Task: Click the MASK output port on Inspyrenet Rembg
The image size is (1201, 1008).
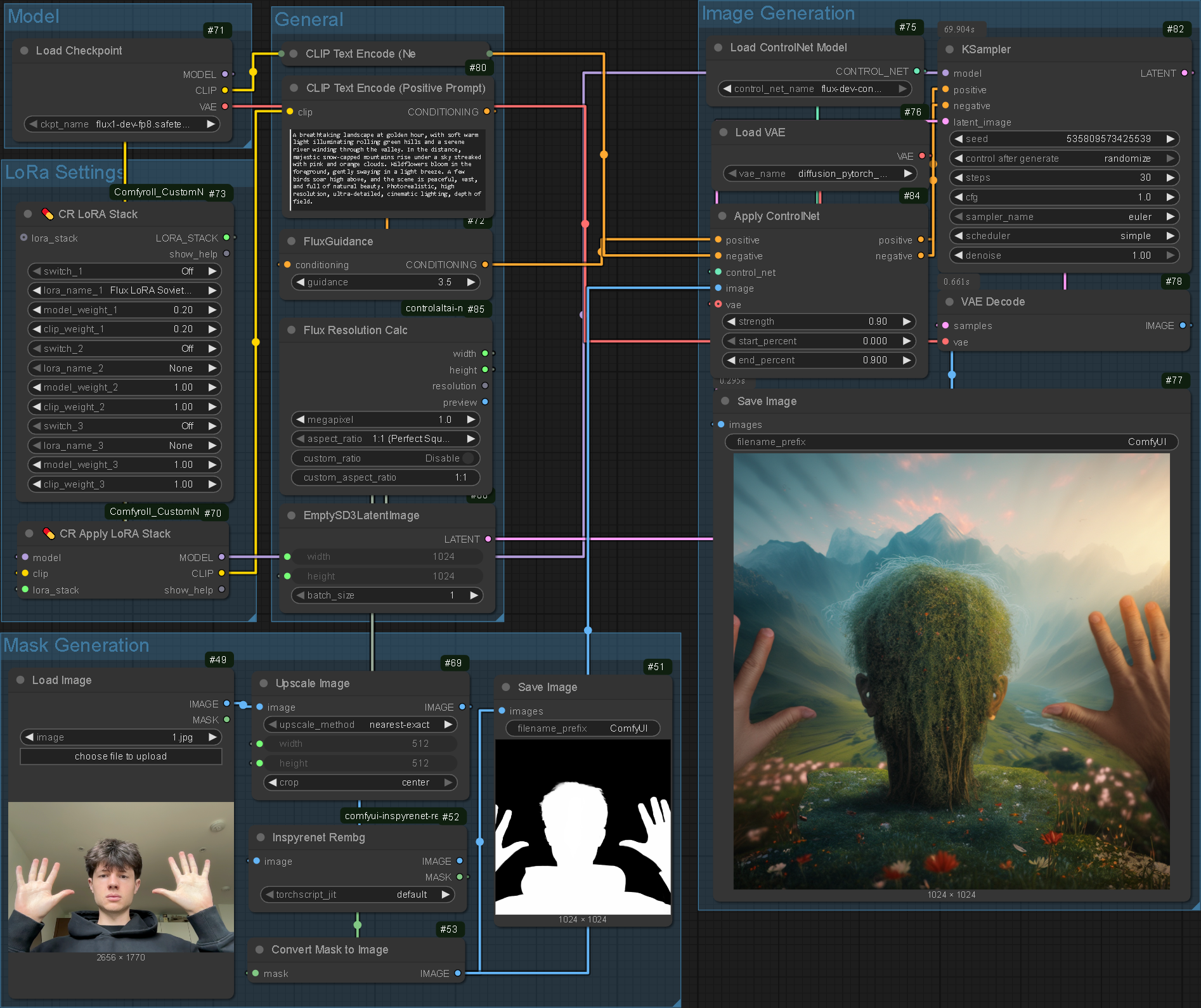Action: tap(460, 877)
